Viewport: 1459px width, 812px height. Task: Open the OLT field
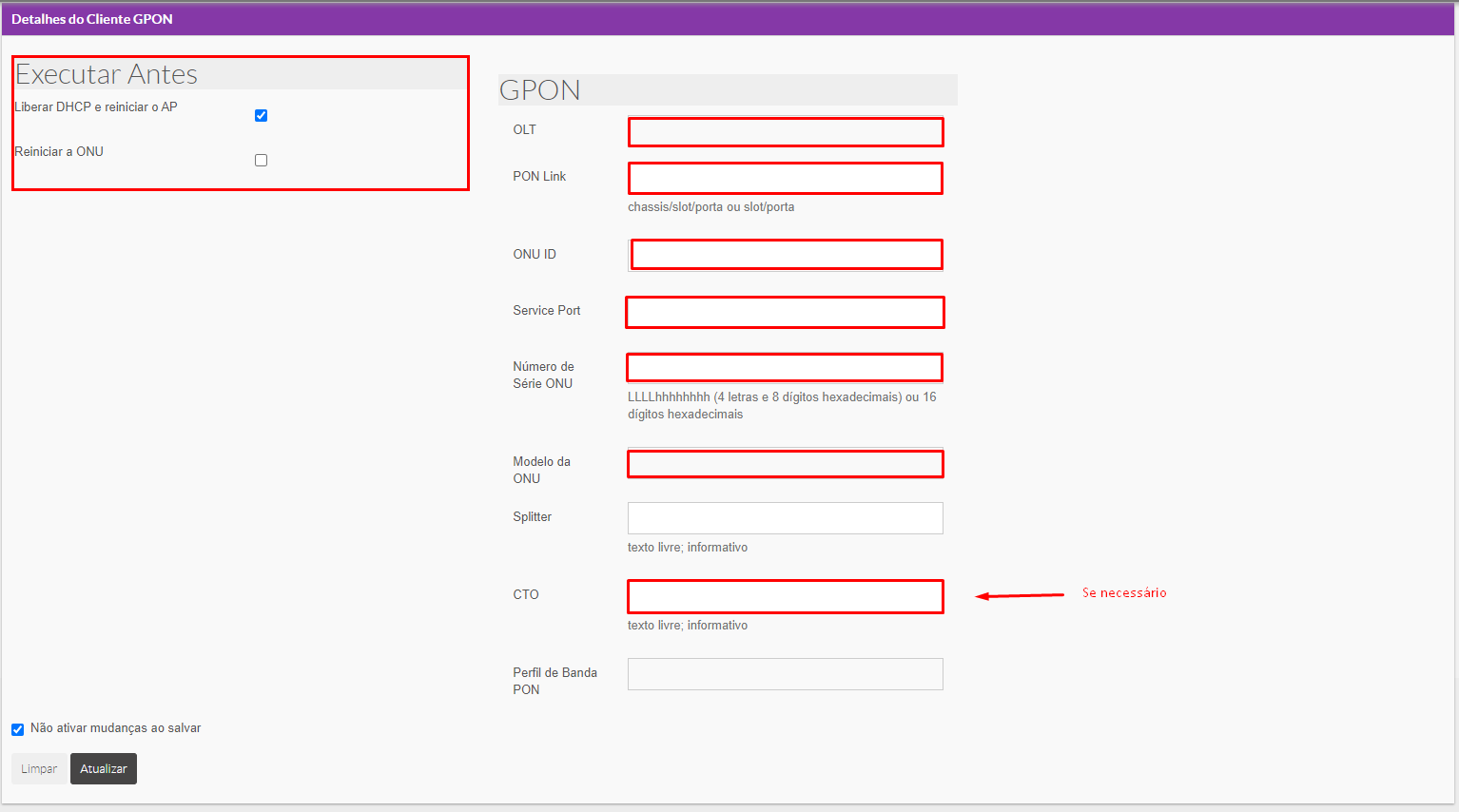786,132
